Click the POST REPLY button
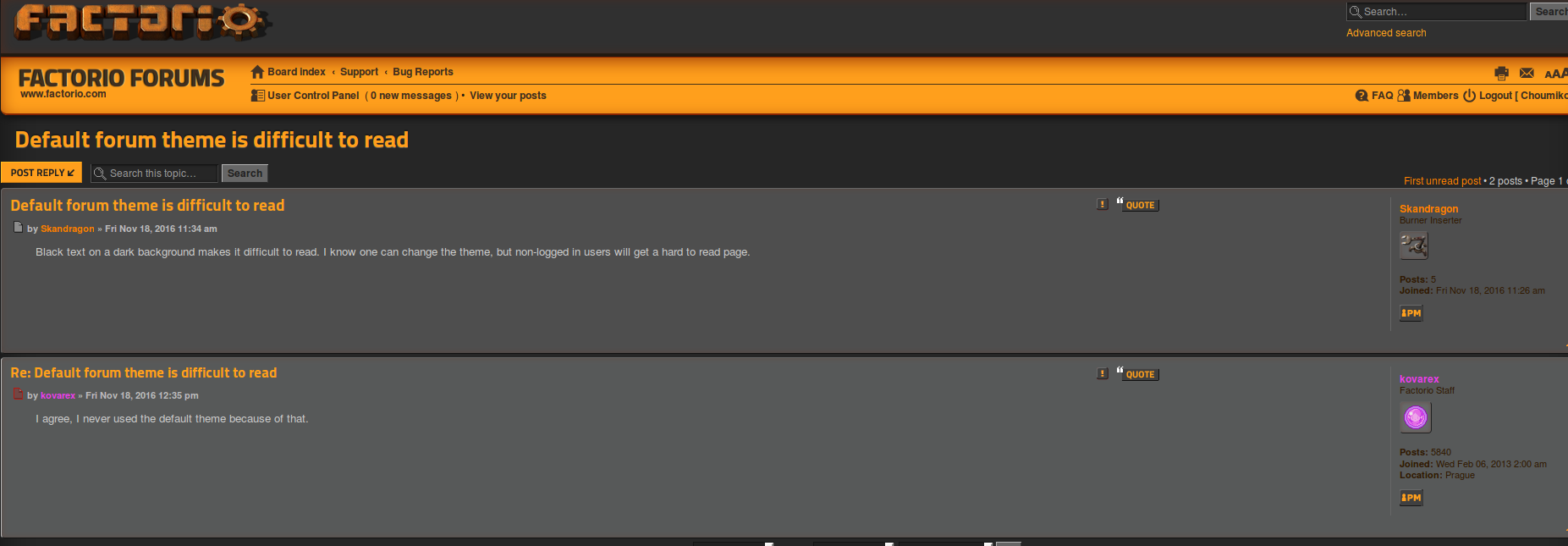1568x546 pixels. point(41,173)
